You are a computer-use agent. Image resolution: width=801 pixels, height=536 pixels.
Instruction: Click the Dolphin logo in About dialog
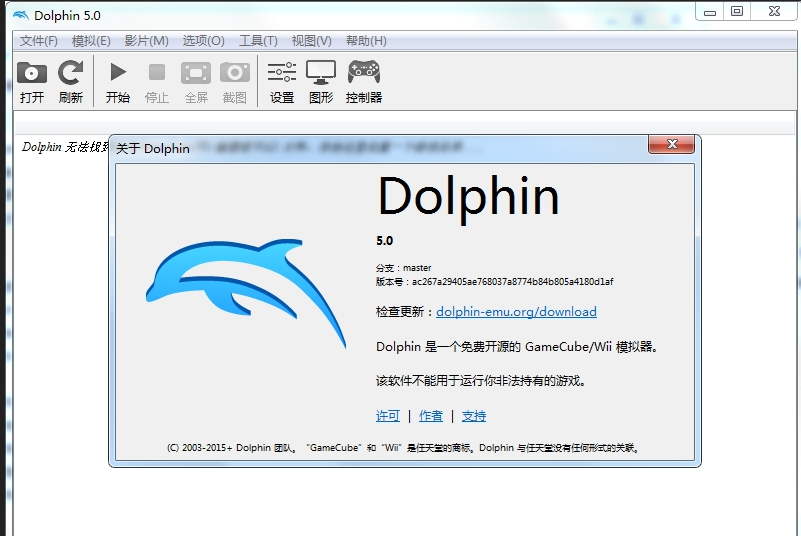(246, 292)
